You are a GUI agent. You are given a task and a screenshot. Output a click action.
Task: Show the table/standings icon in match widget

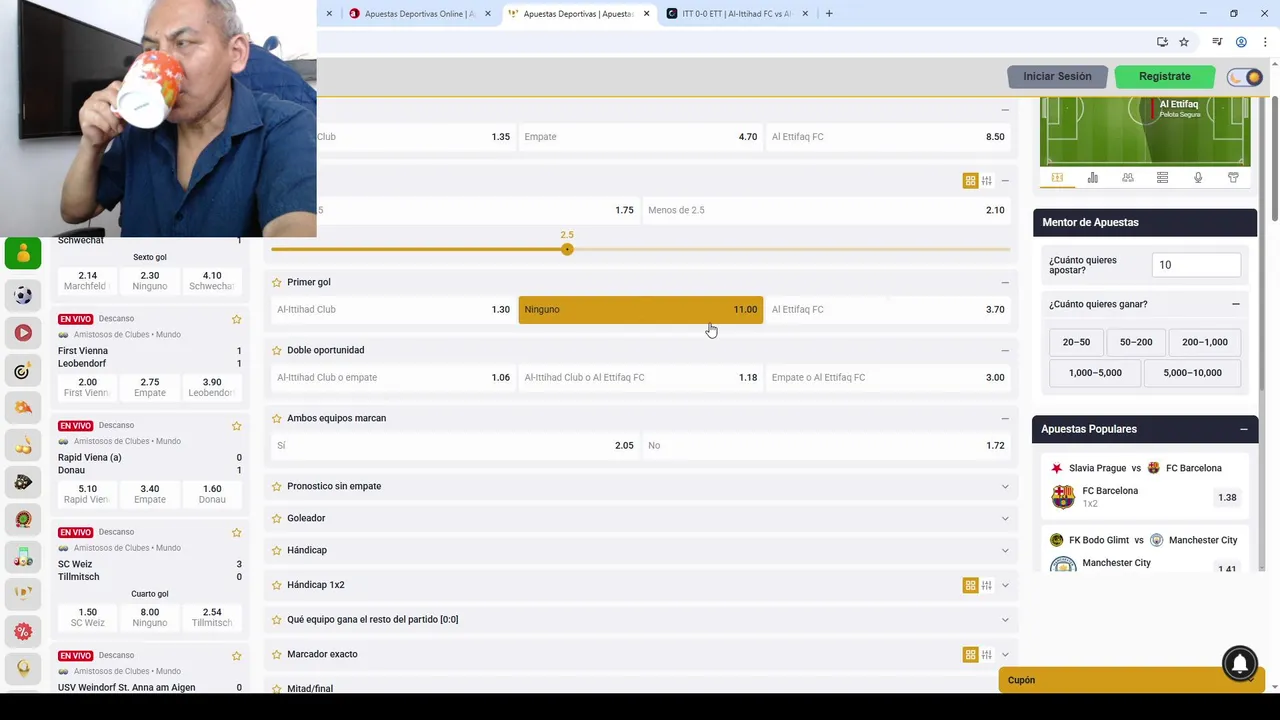[1162, 178]
